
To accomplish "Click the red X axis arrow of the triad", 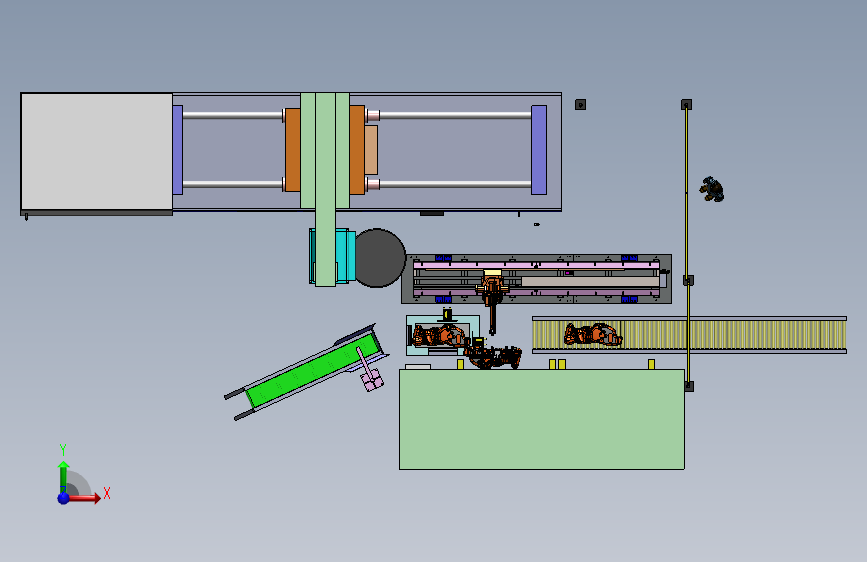I will (84, 498).
